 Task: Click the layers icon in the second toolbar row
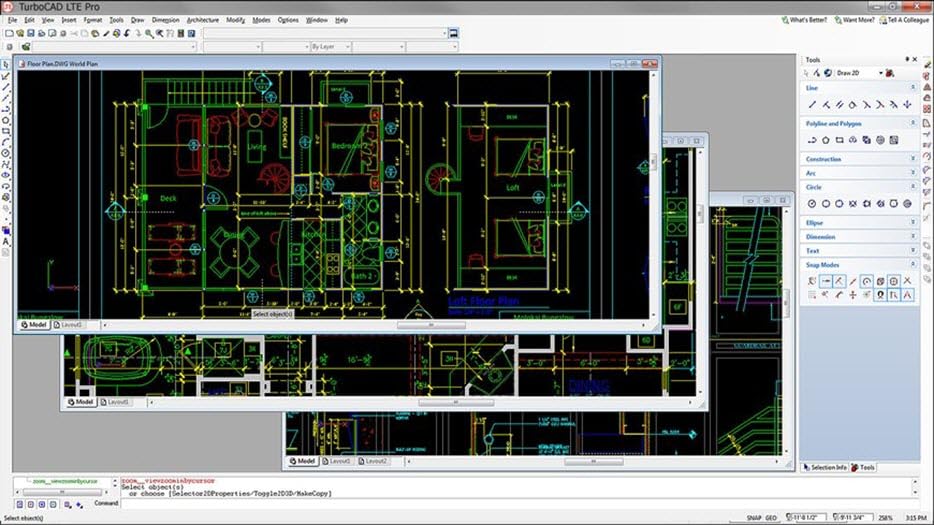click(x=26, y=46)
